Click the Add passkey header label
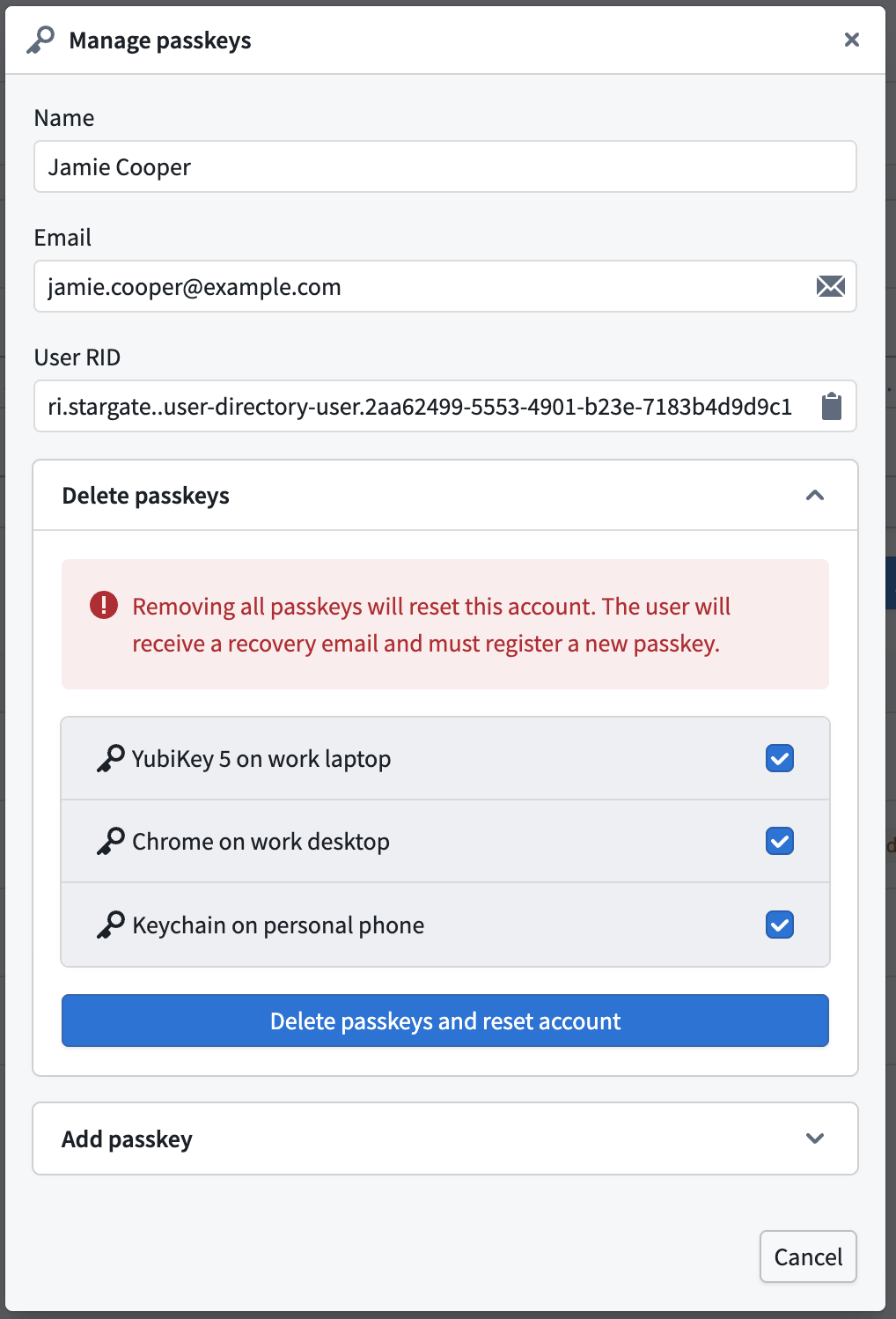Image resolution: width=896 pixels, height=1319 pixels. pos(127,1138)
